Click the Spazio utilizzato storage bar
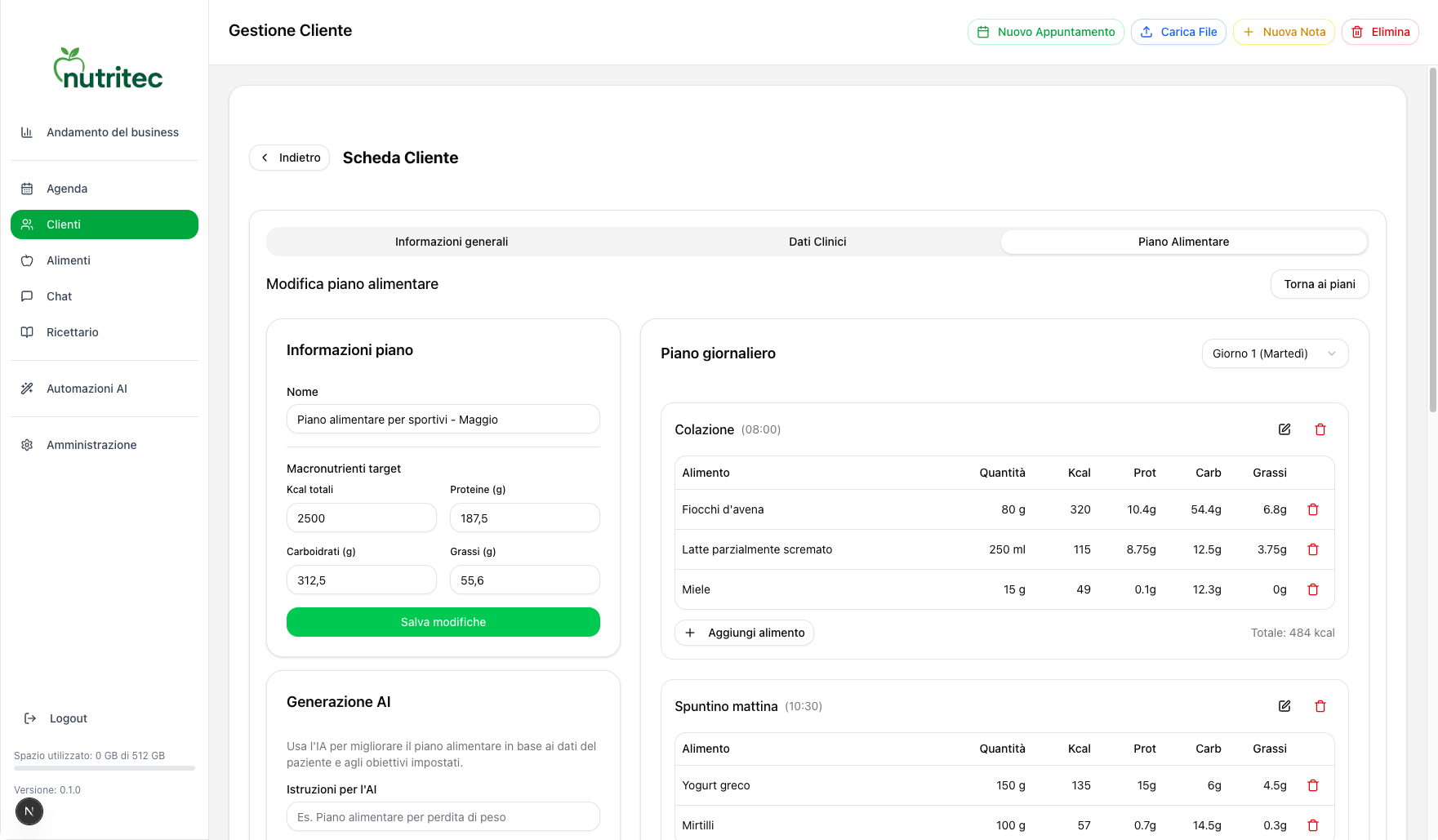The height and width of the screenshot is (840, 1438). point(105,768)
